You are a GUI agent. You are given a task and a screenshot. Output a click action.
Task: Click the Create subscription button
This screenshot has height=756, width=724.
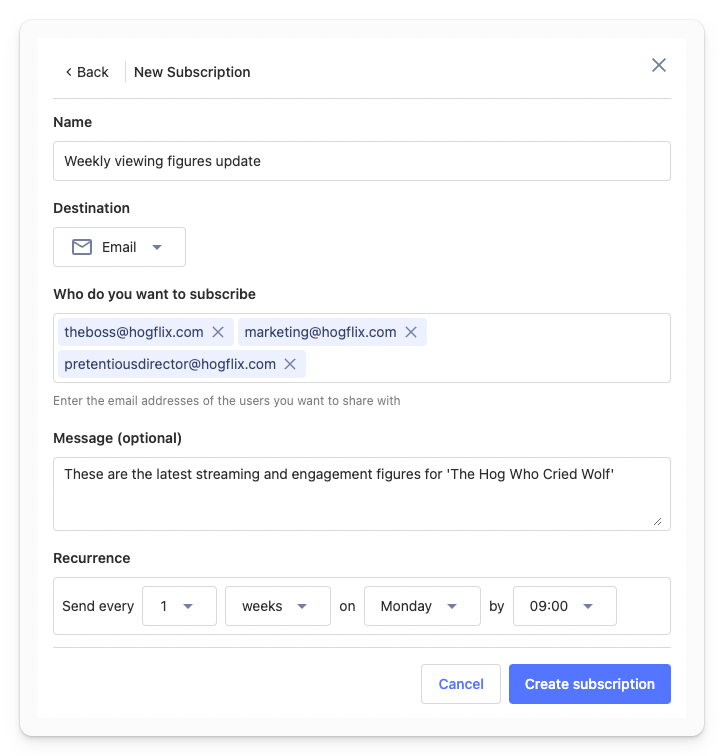(x=589, y=684)
